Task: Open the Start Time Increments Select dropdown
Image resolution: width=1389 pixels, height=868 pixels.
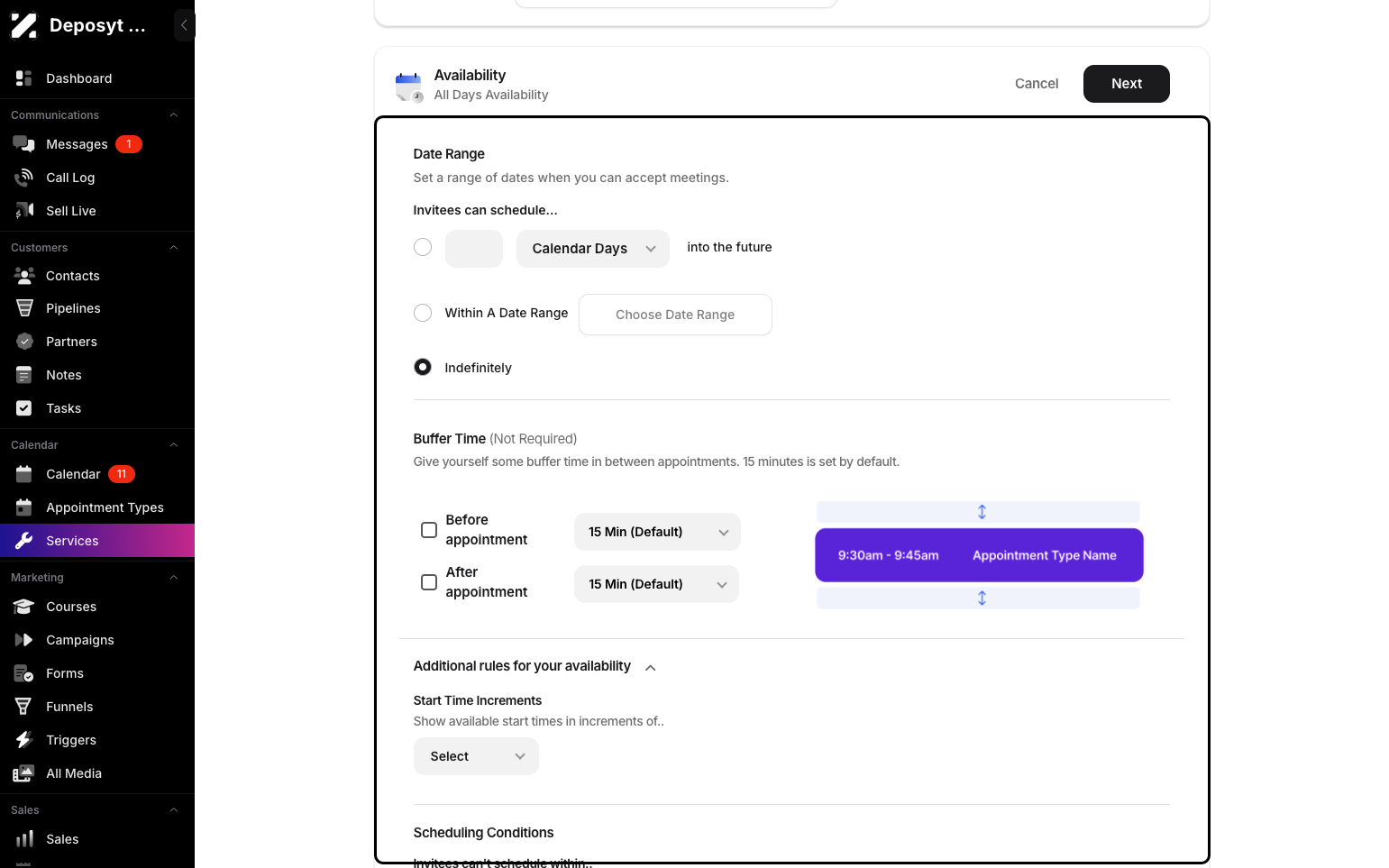Action: (x=476, y=756)
